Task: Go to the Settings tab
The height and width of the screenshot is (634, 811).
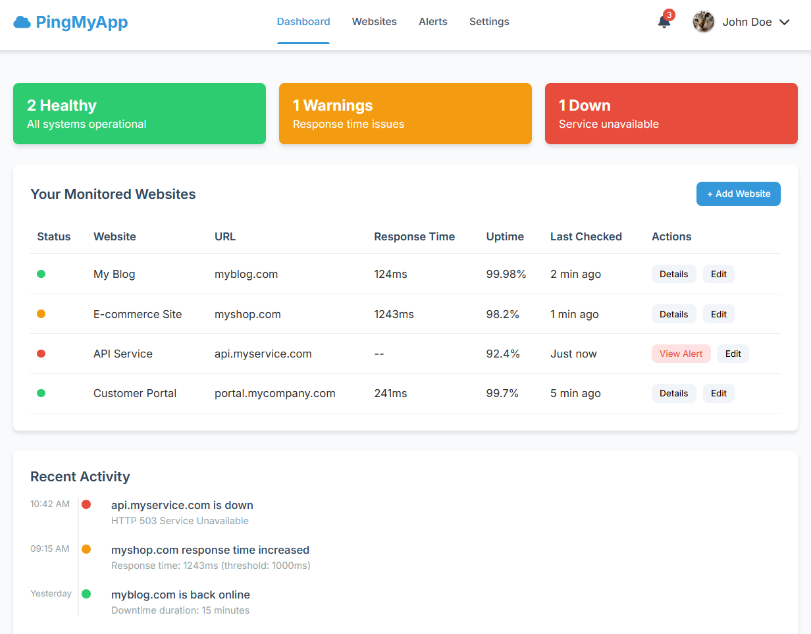Action: tap(489, 22)
